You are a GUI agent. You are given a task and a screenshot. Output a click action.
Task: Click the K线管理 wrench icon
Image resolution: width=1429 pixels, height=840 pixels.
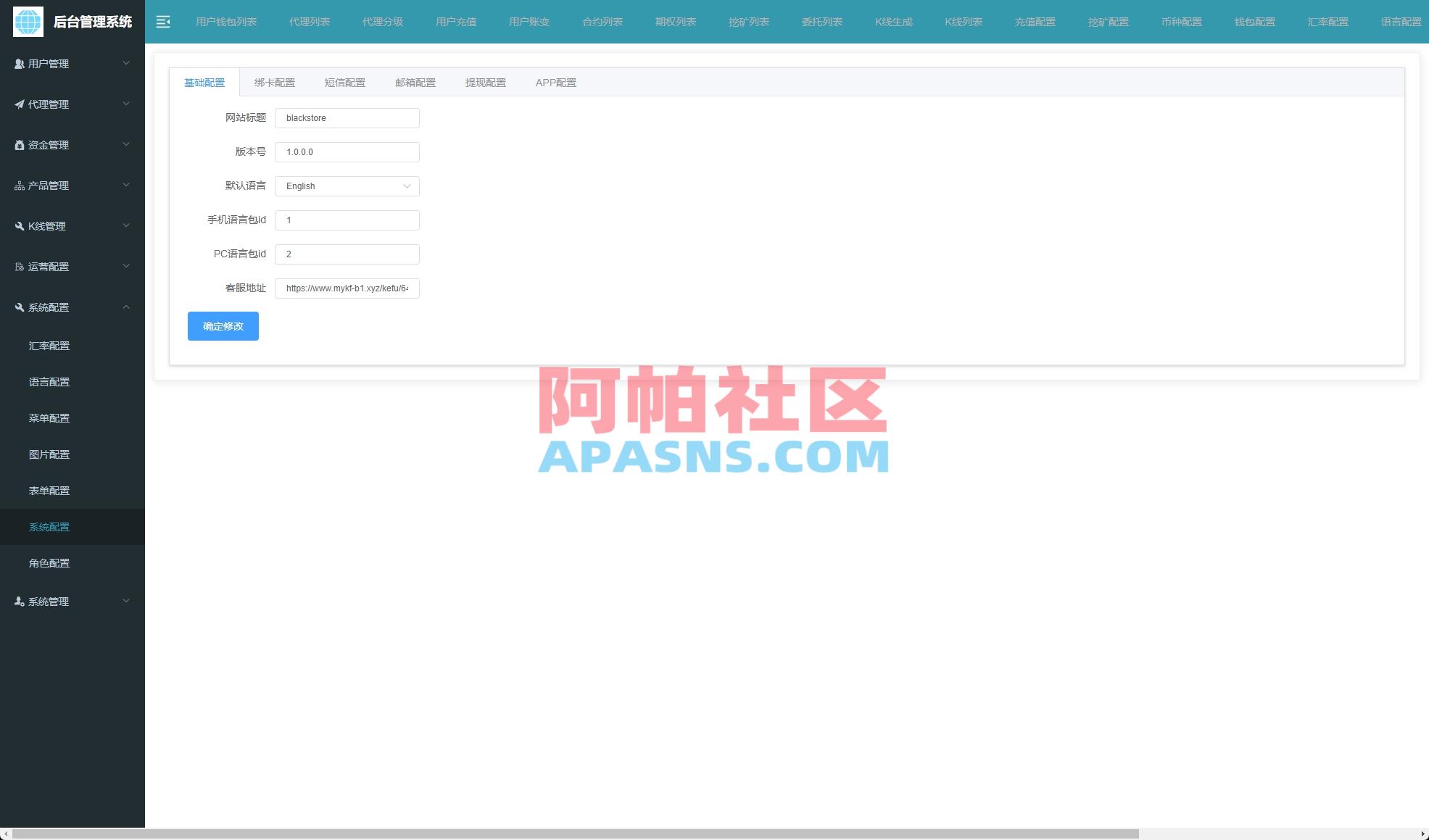(17, 225)
